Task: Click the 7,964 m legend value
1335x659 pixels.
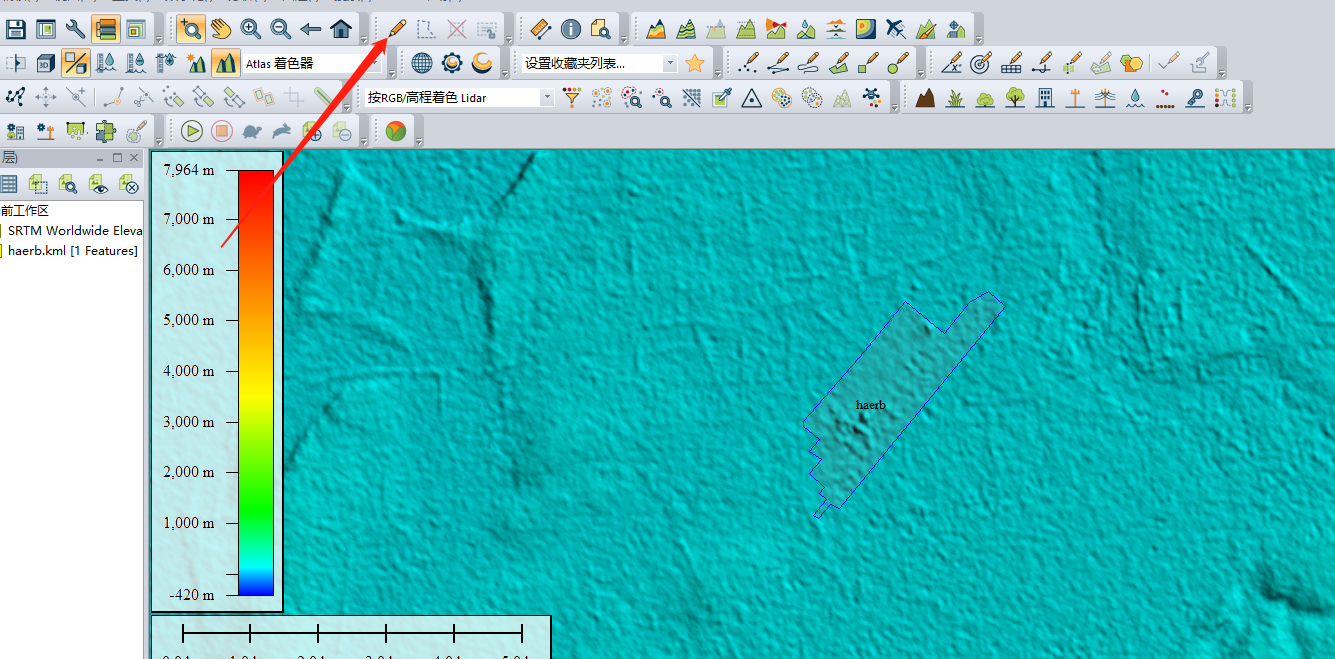Action: 190,170
